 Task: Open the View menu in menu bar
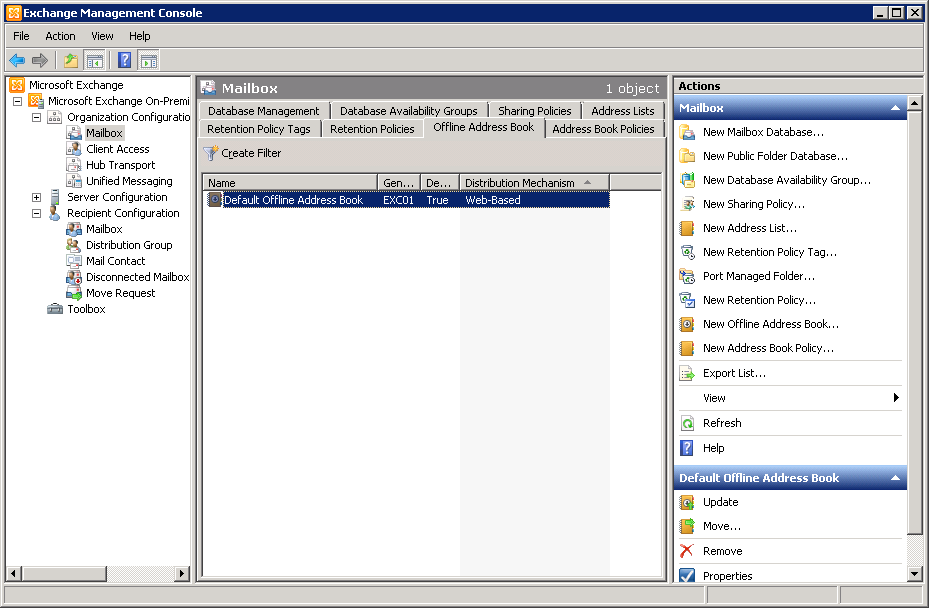(x=102, y=36)
